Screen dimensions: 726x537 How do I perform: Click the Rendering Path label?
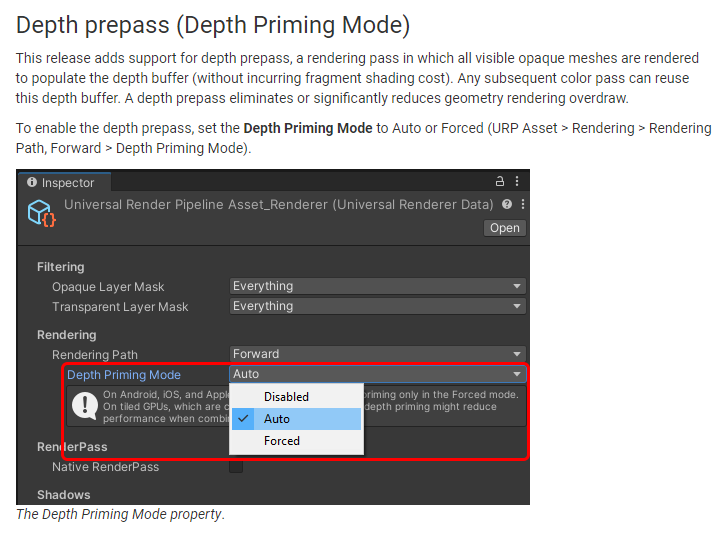95,355
